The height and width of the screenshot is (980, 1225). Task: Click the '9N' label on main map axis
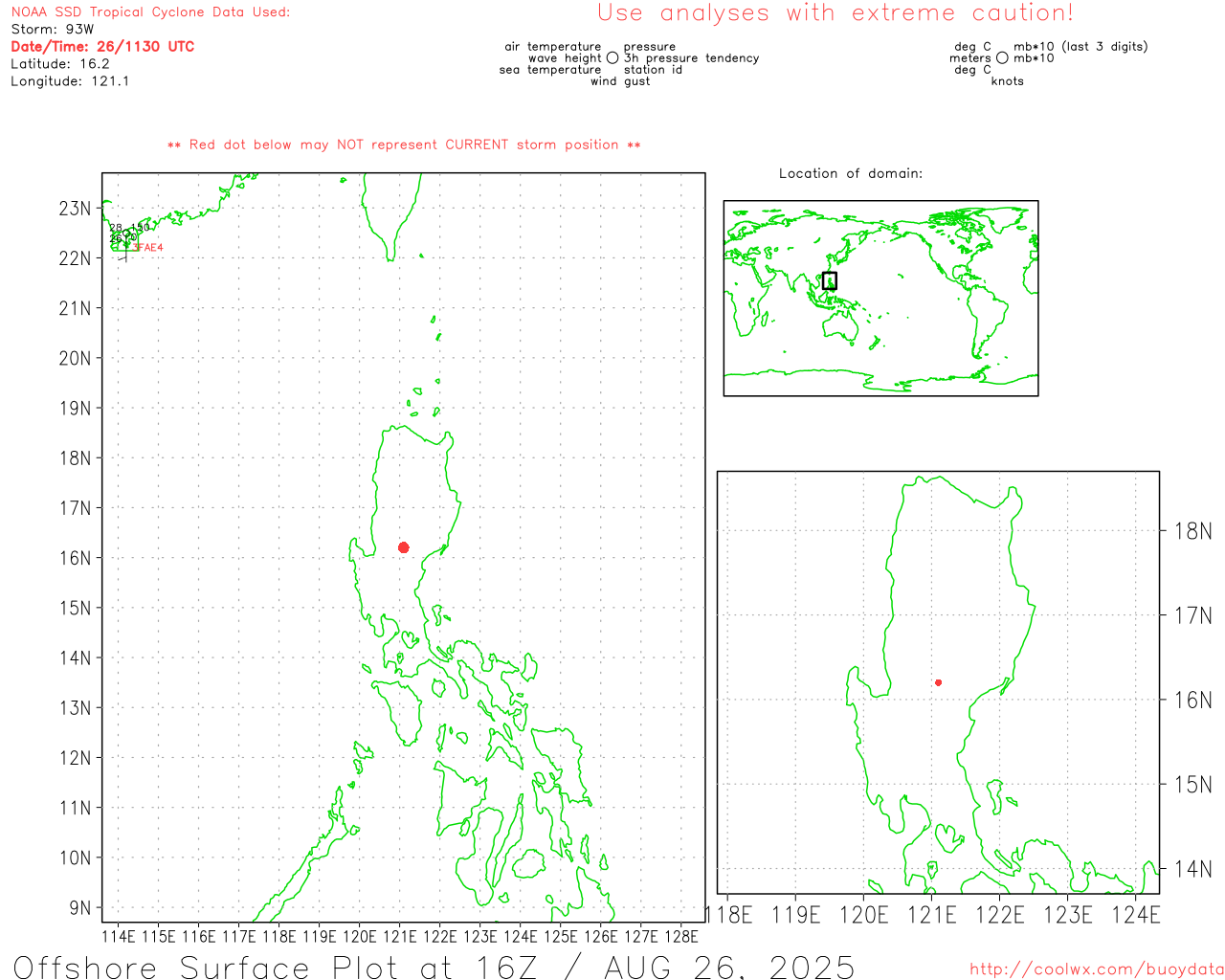[80, 907]
